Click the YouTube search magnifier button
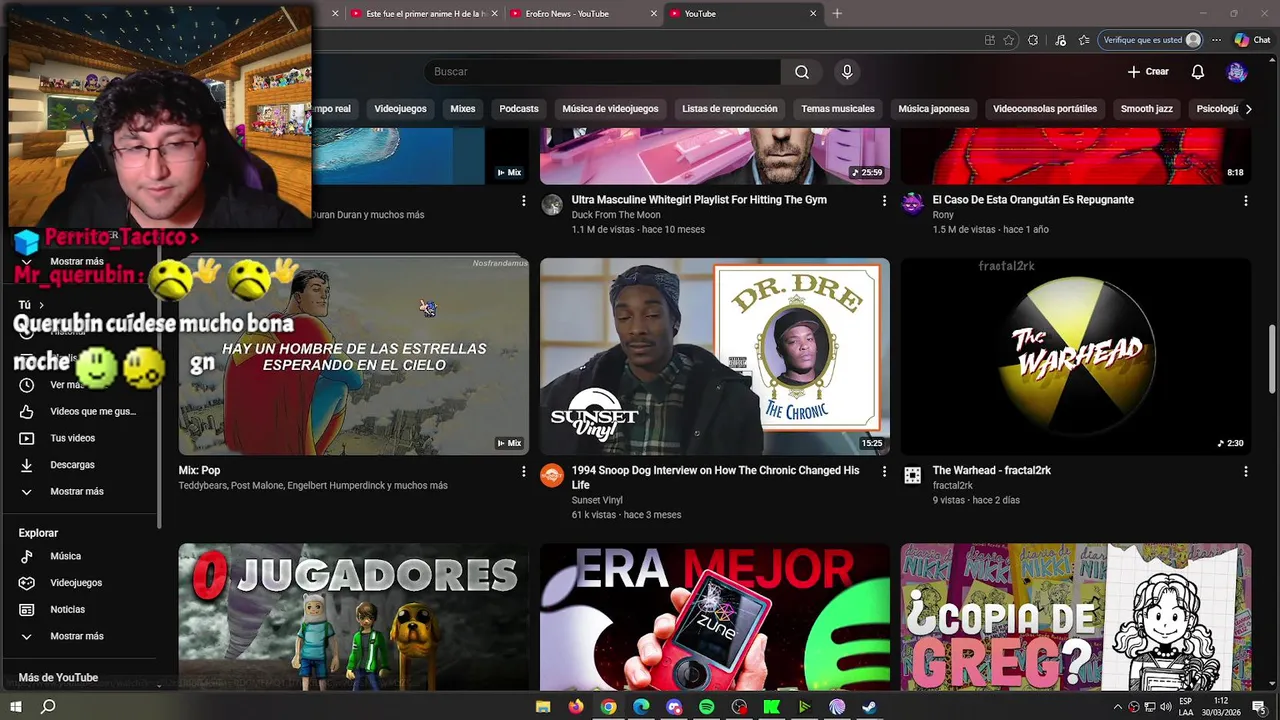The height and width of the screenshot is (720, 1280). coord(802,72)
